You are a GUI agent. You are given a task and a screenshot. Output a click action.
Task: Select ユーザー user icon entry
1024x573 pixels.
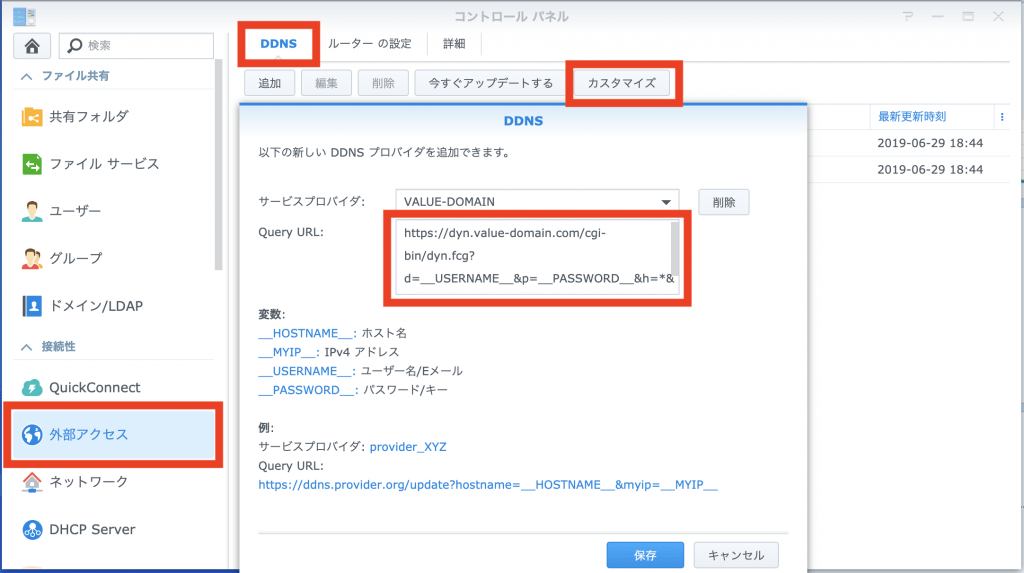(x=32, y=211)
